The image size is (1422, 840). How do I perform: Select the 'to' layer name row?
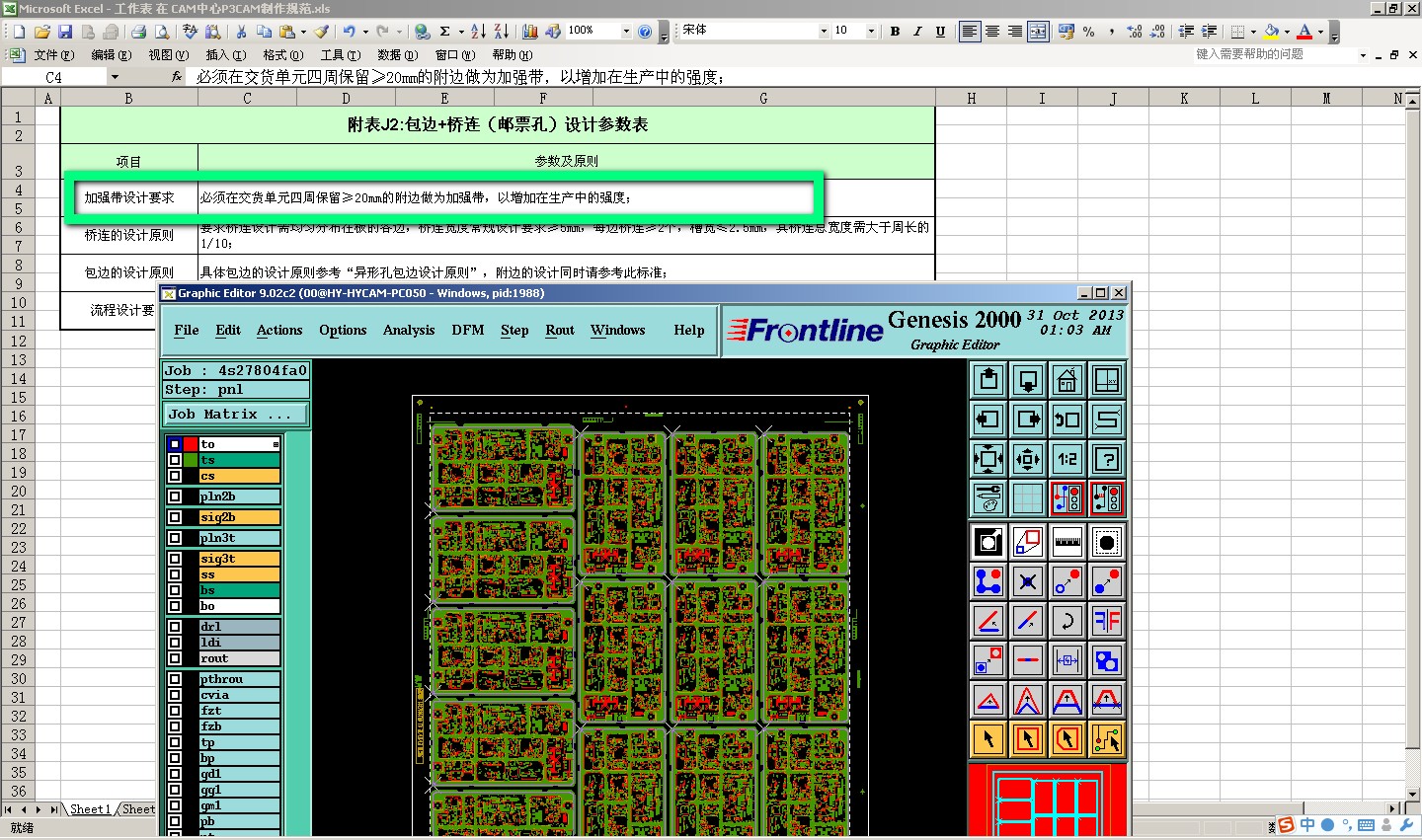239,444
